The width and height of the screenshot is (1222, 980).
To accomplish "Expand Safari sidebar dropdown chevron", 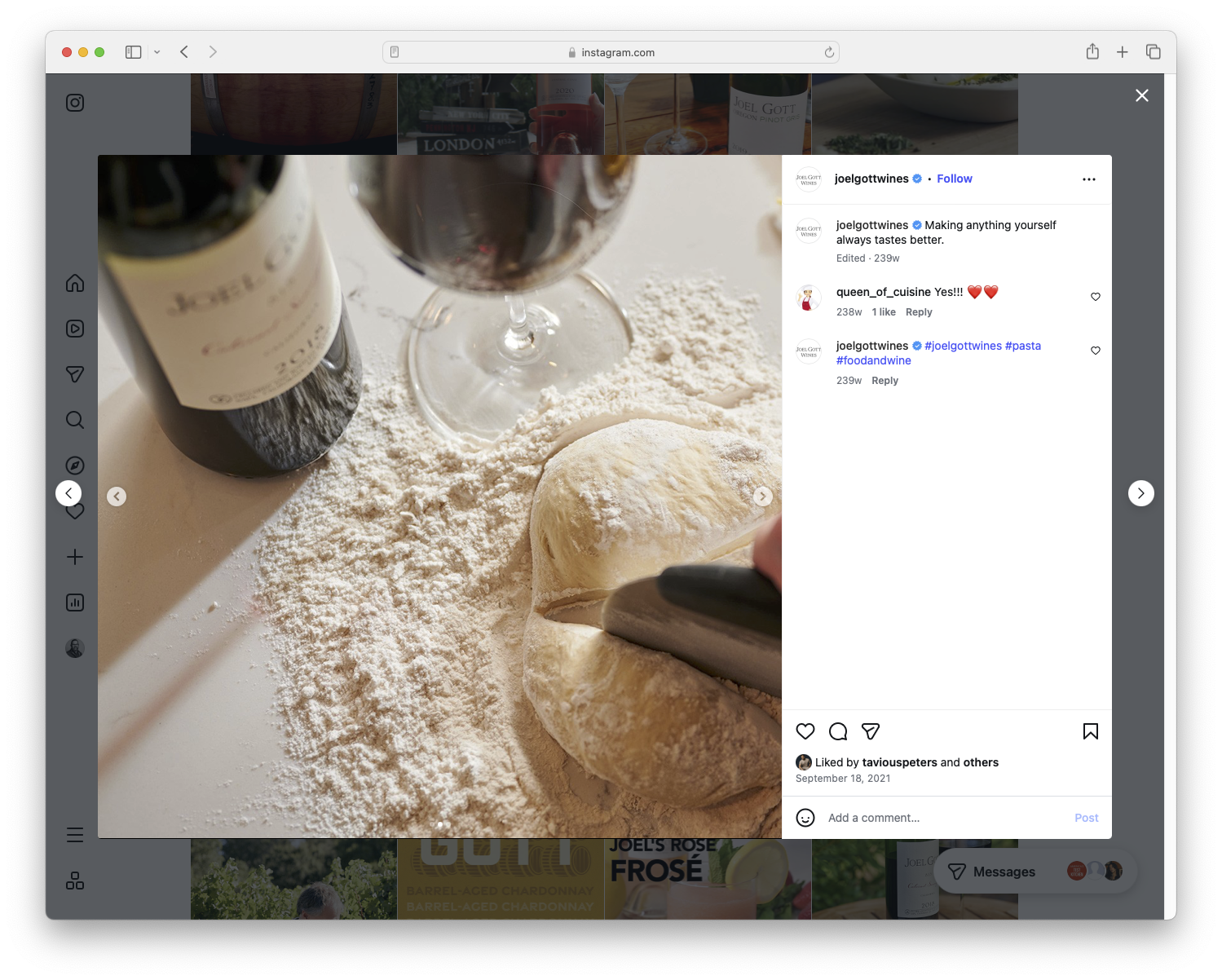I will (x=157, y=52).
